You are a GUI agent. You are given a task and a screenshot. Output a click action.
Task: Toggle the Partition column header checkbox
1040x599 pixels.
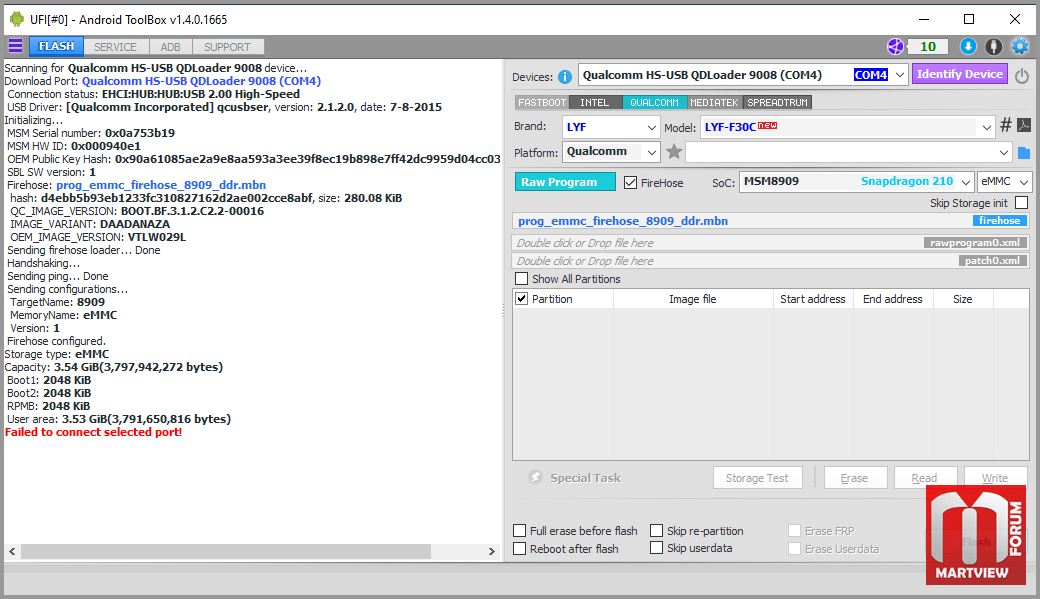tap(522, 299)
